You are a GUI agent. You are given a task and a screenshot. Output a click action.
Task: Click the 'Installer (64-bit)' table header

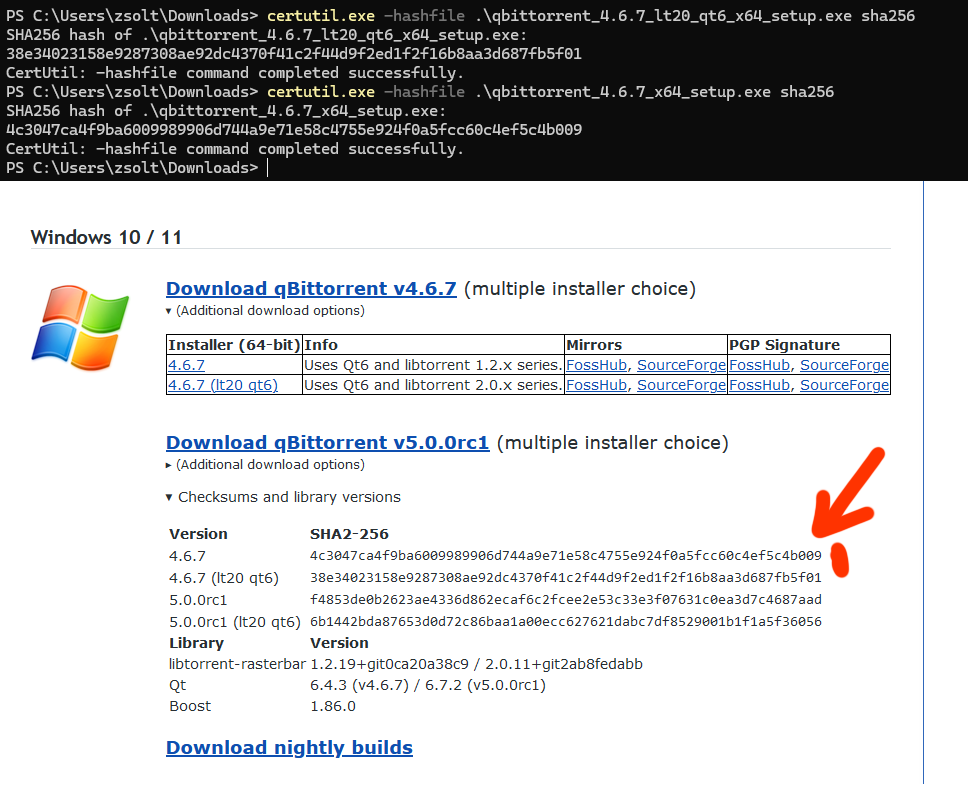tap(234, 345)
